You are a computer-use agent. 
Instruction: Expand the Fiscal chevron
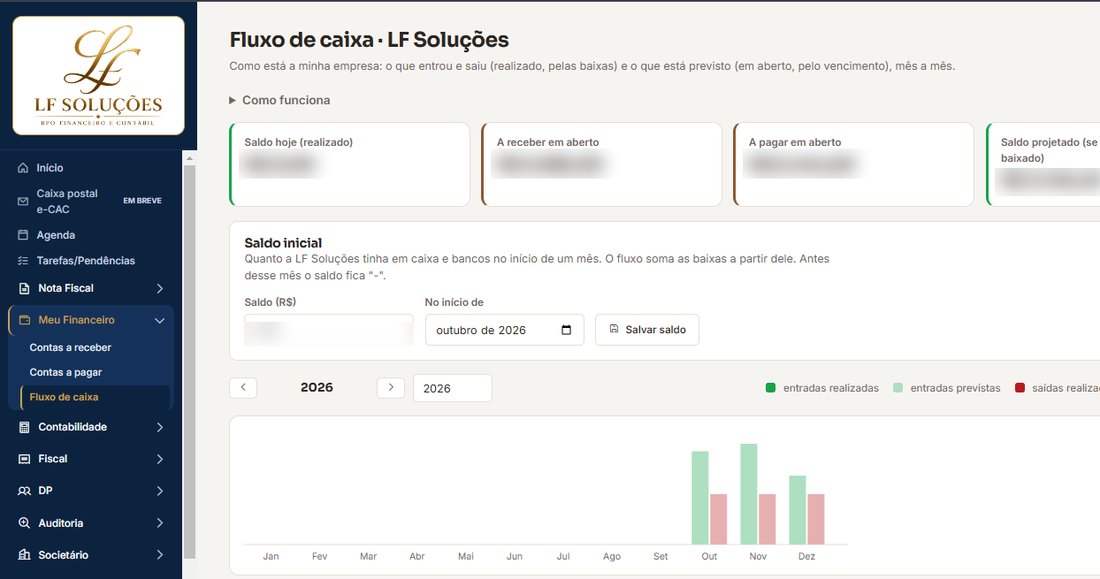(x=160, y=459)
